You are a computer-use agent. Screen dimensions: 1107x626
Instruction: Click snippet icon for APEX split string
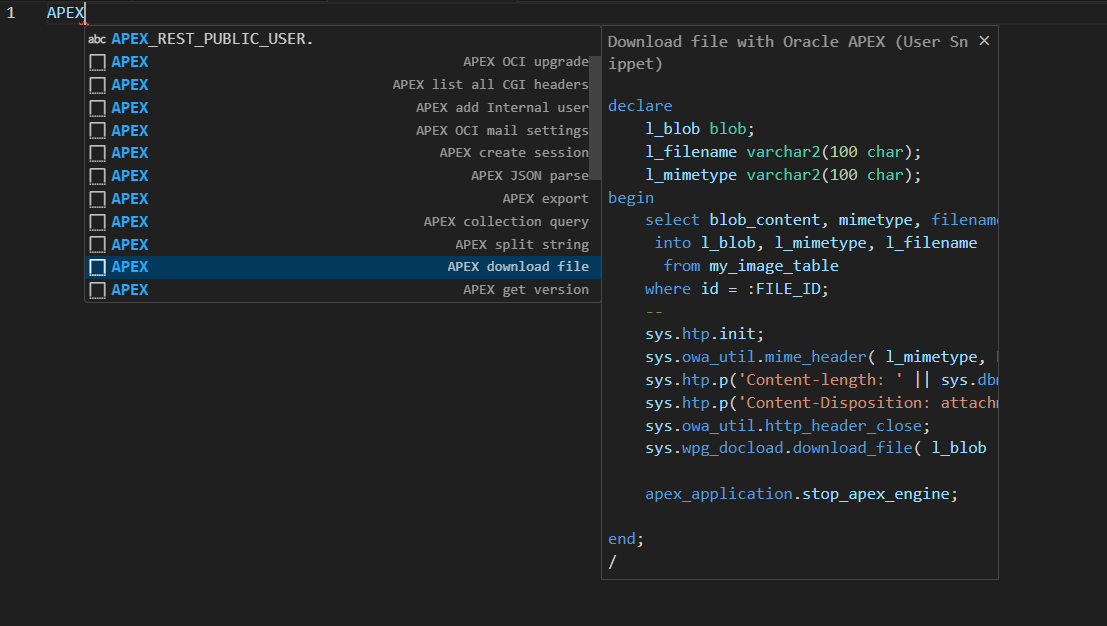point(97,244)
